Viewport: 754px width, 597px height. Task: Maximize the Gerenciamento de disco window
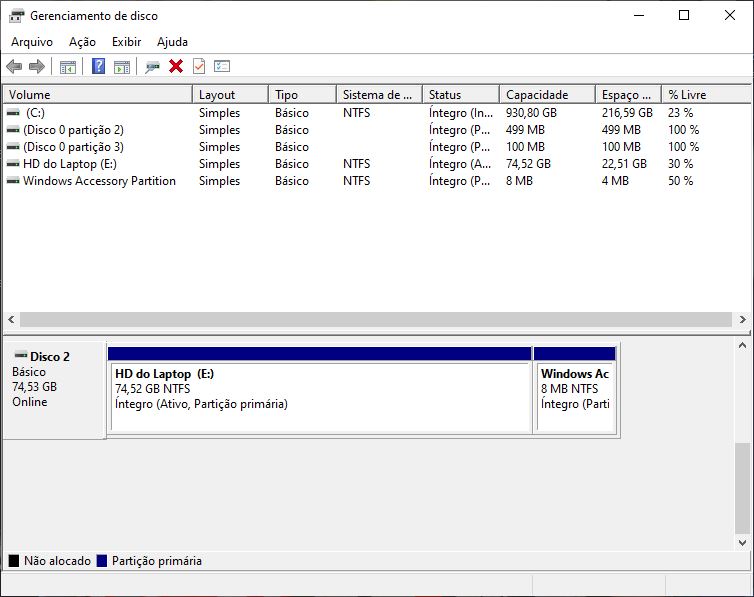pyautogui.click(x=684, y=15)
